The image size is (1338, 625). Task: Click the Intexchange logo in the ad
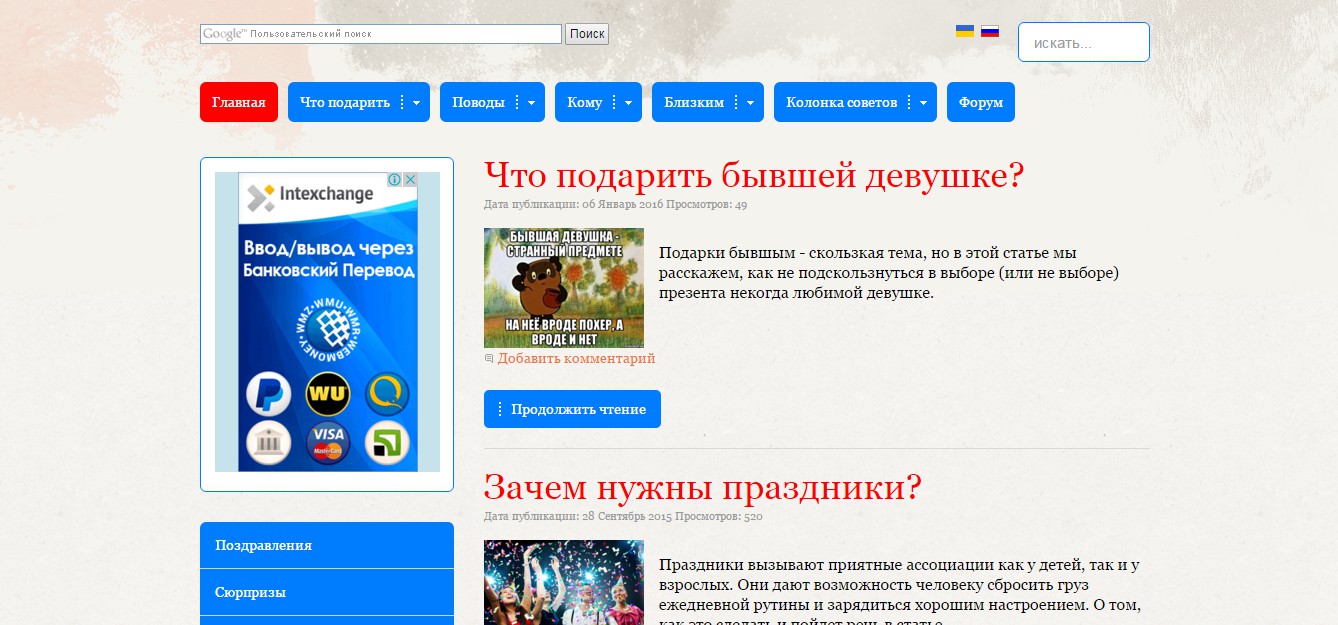click(310, 195)
